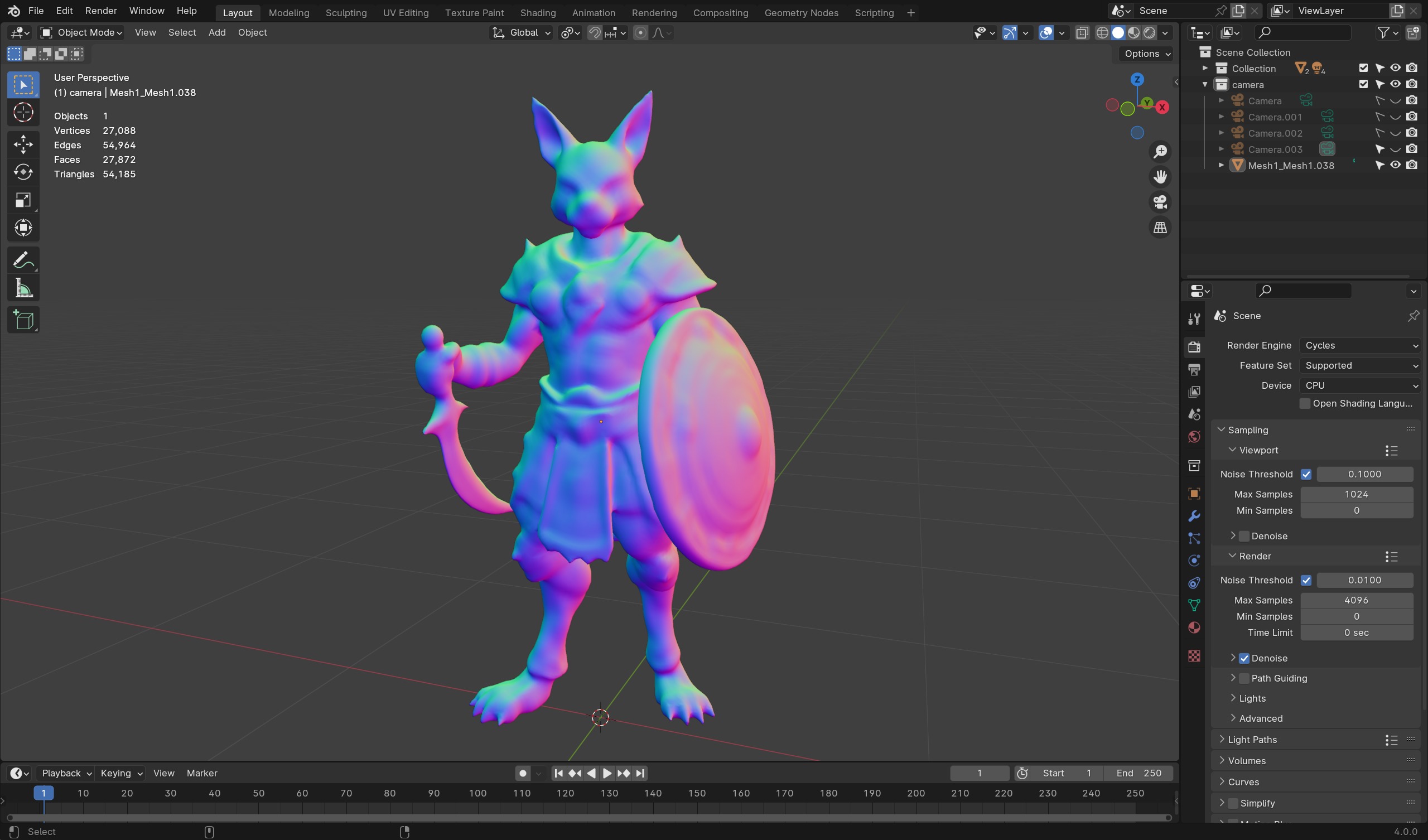
Task: Switch to Sculpting workspace tab
Action: 346,12
